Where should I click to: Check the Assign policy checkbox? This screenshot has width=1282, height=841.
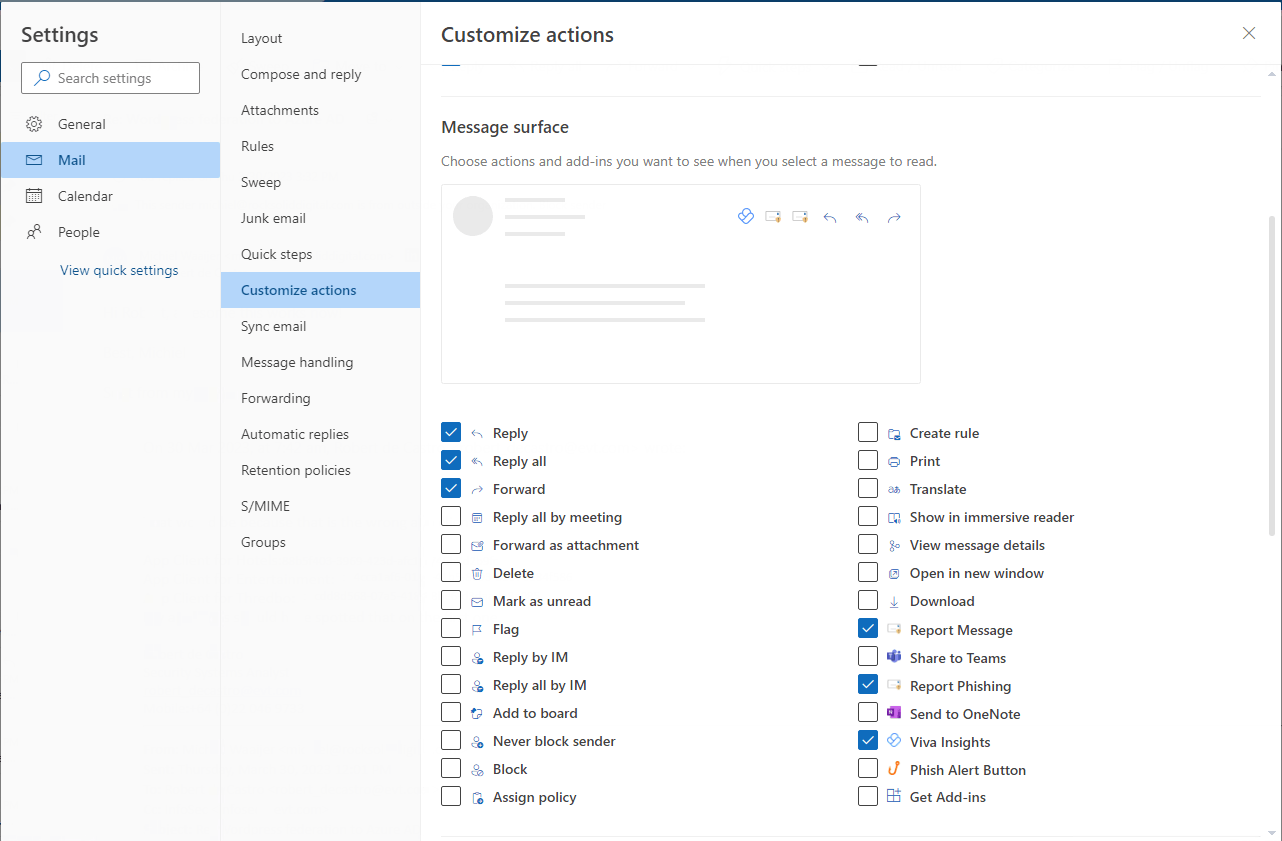click(x=451, y=796)
